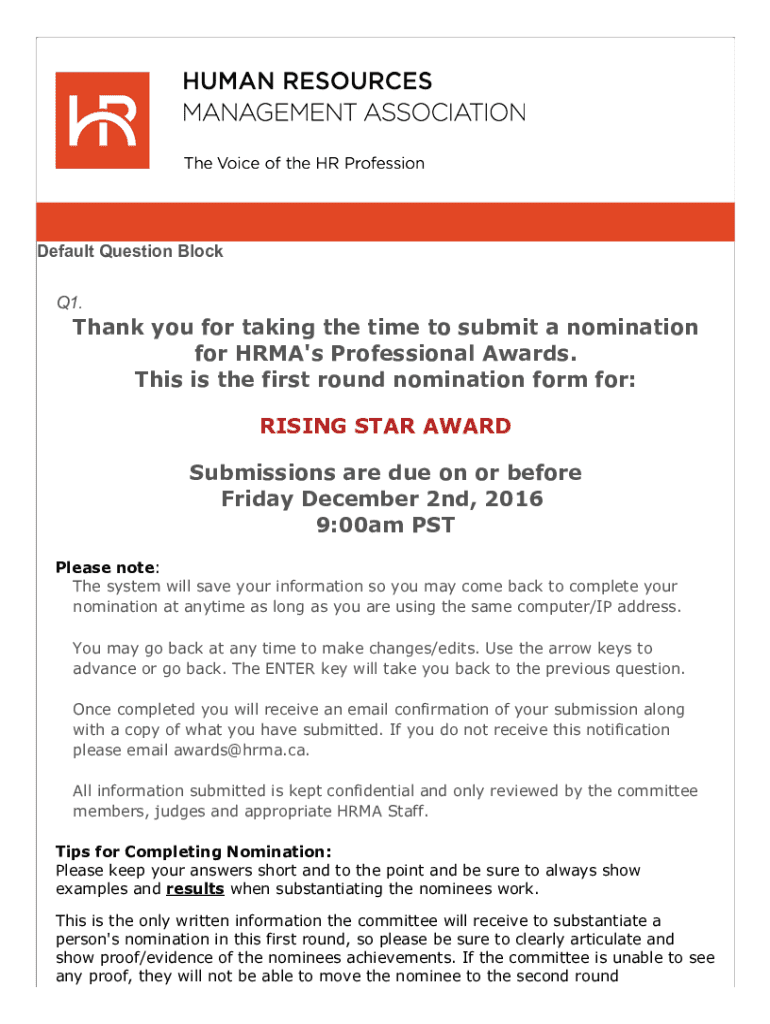Click "The Voice of the HR Profession" tagline
Viewport: 770px width, 1024px height.
coord(303,163)
